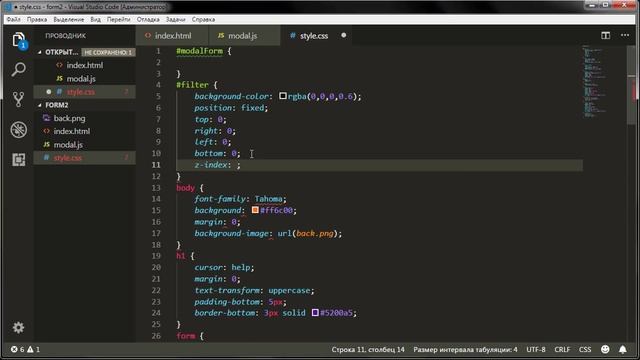
Task: Open modal.js in FORM2 folder
Action: [85, 144]
